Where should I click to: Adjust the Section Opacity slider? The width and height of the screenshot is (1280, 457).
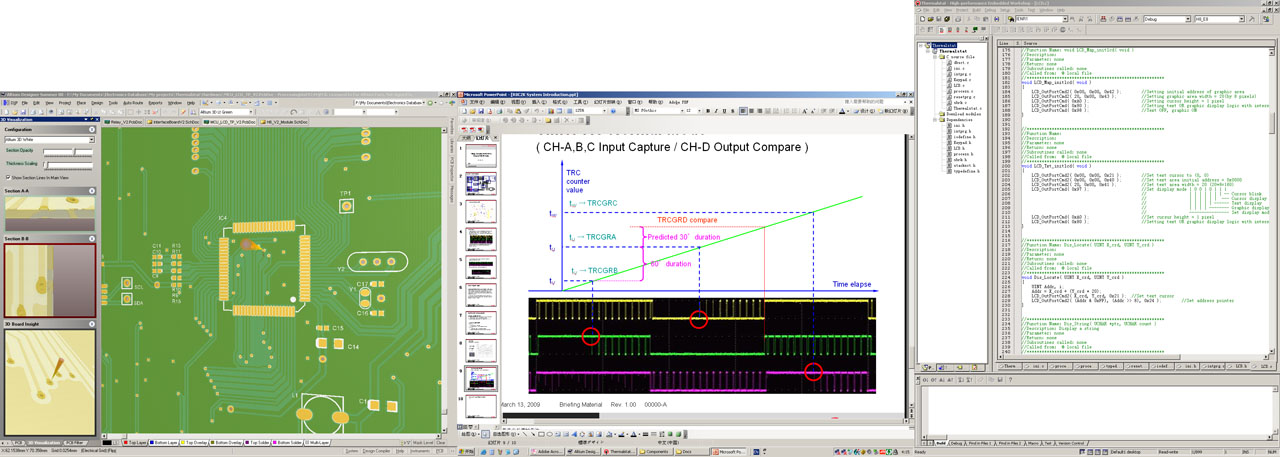pos(68,152)
